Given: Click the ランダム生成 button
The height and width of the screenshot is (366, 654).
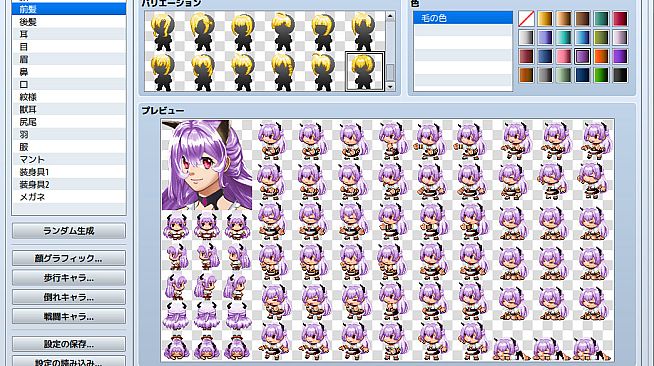Looking at the screenshot, I should [x=69, y=231].
